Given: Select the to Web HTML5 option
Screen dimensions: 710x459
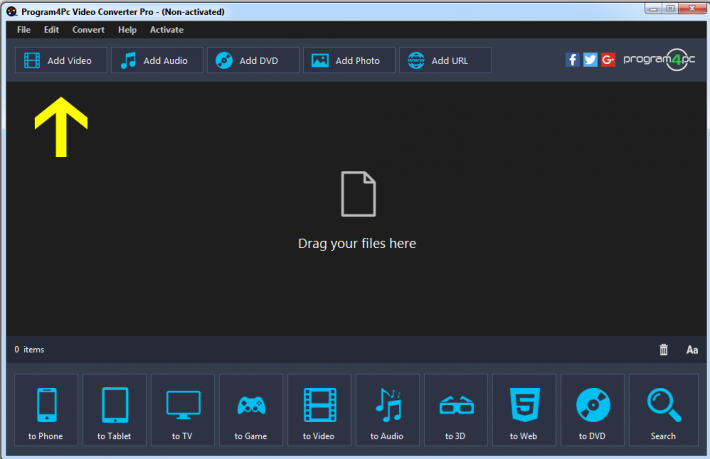Looking at the screenshot, I should pyautogui.click(x=524, y=410).
